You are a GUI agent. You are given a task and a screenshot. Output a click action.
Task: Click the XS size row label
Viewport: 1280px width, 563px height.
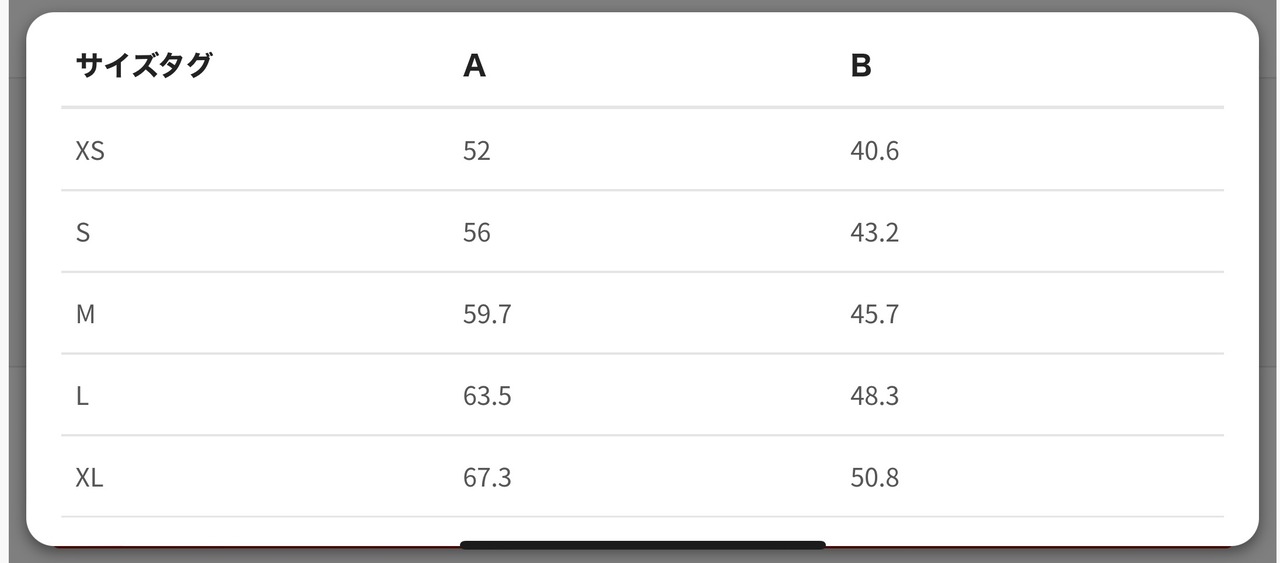90,151
